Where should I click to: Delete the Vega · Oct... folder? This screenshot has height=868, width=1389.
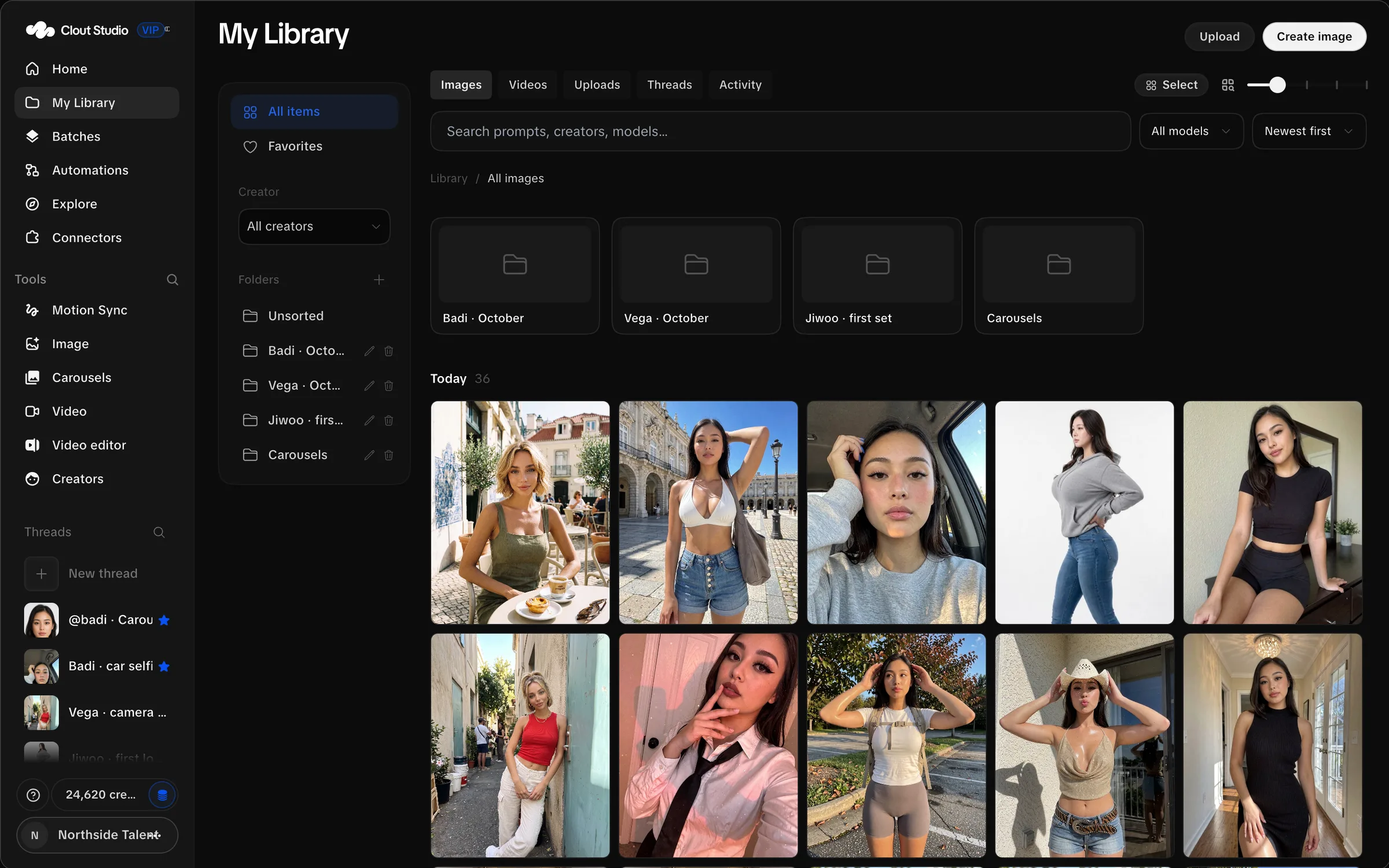click(389, 386)
